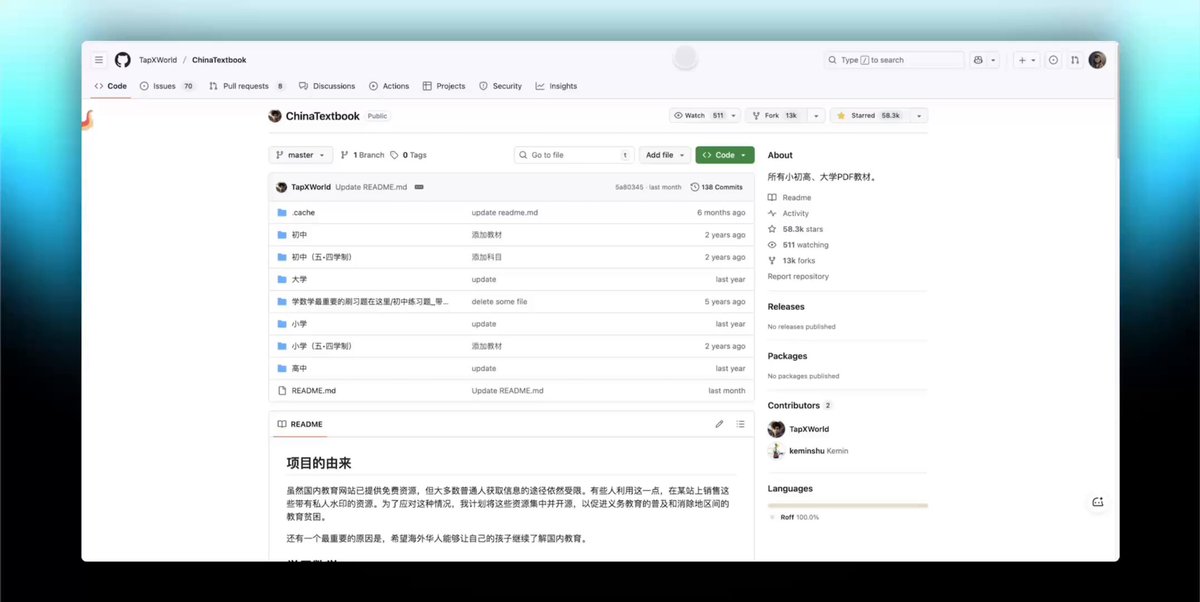Open the Actions tab

(x=389, y=85)
